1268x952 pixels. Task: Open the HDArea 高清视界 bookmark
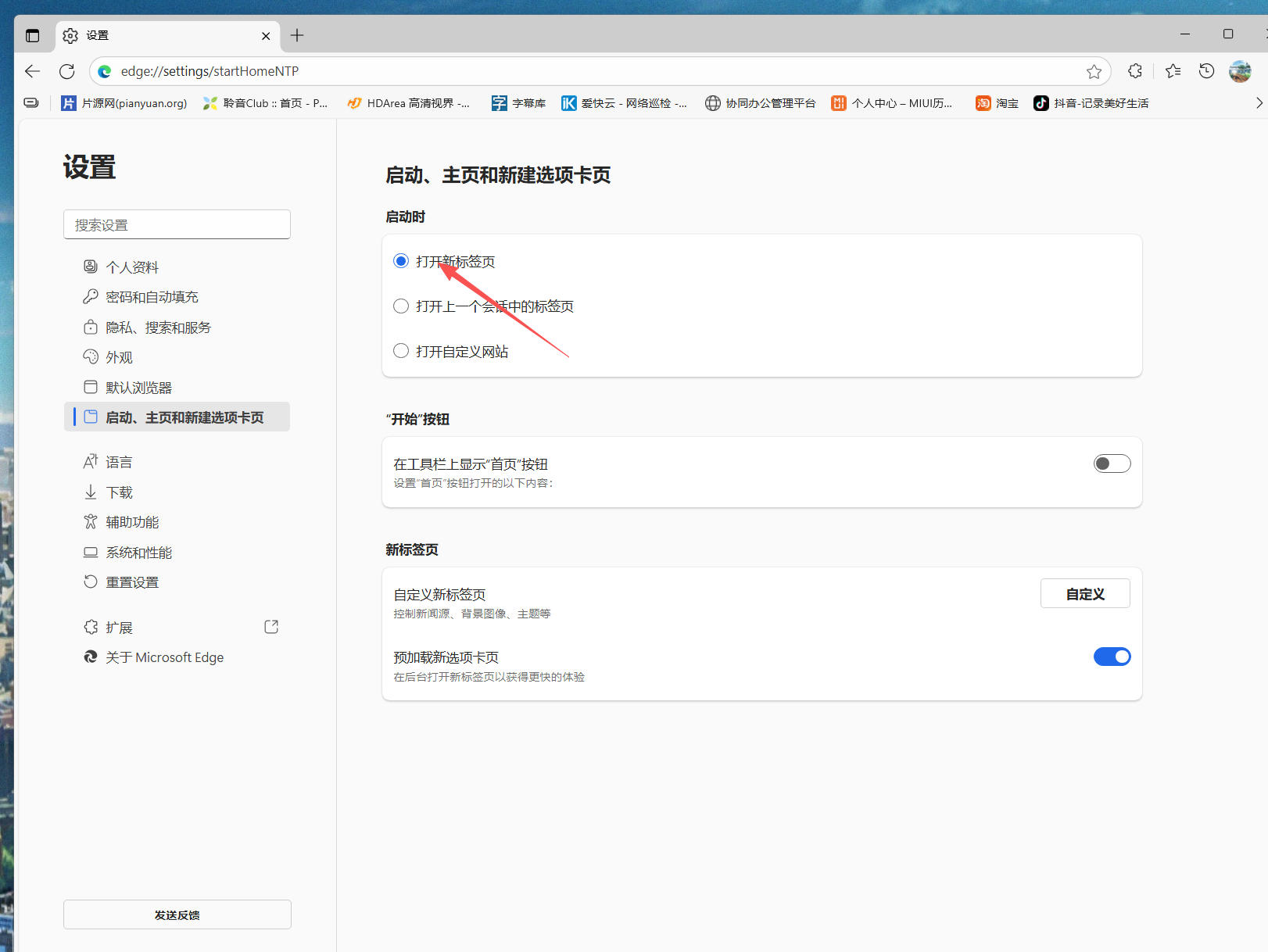[409, 103]
